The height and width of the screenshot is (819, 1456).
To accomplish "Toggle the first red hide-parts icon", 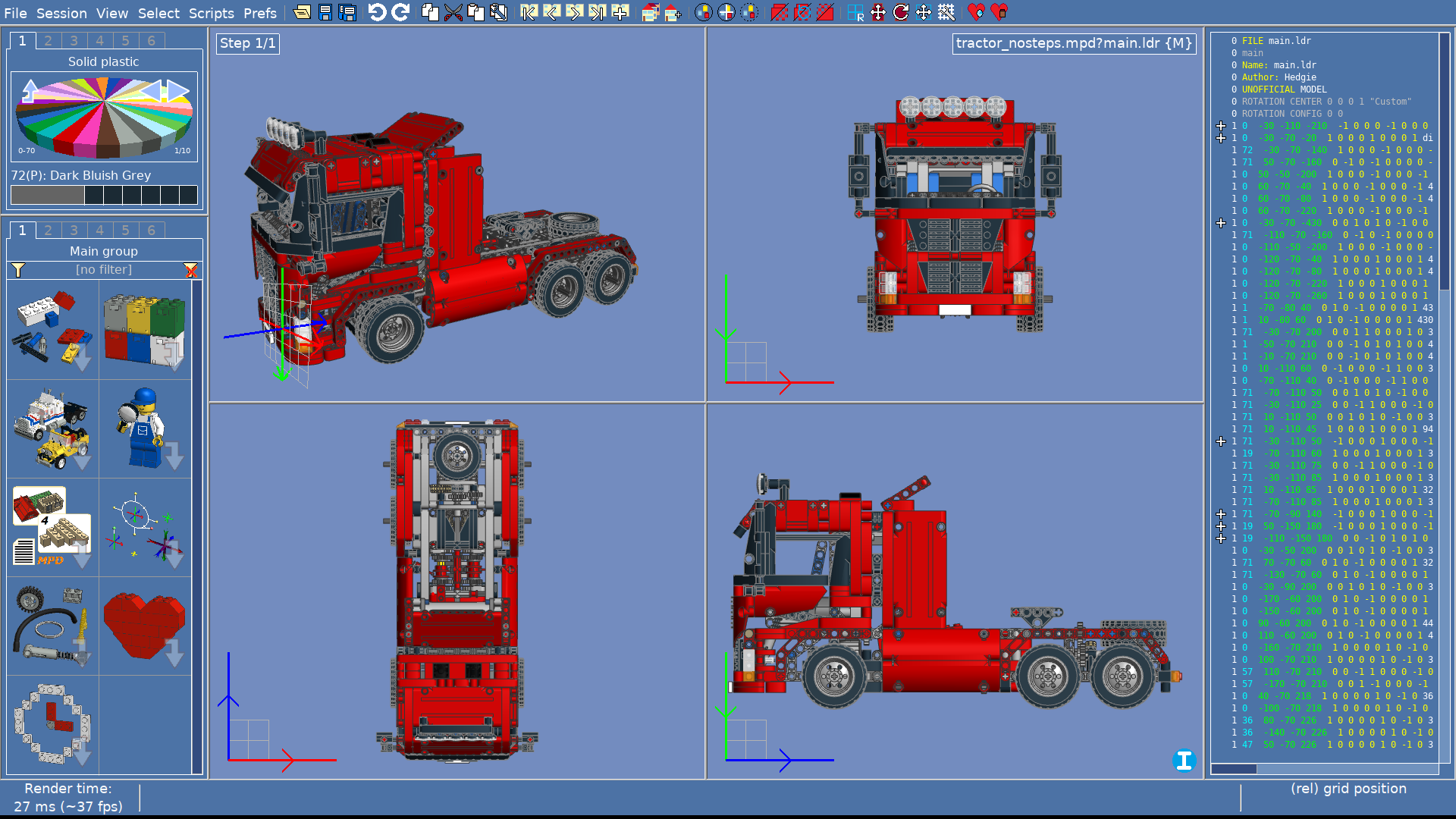I will point(780,12).
